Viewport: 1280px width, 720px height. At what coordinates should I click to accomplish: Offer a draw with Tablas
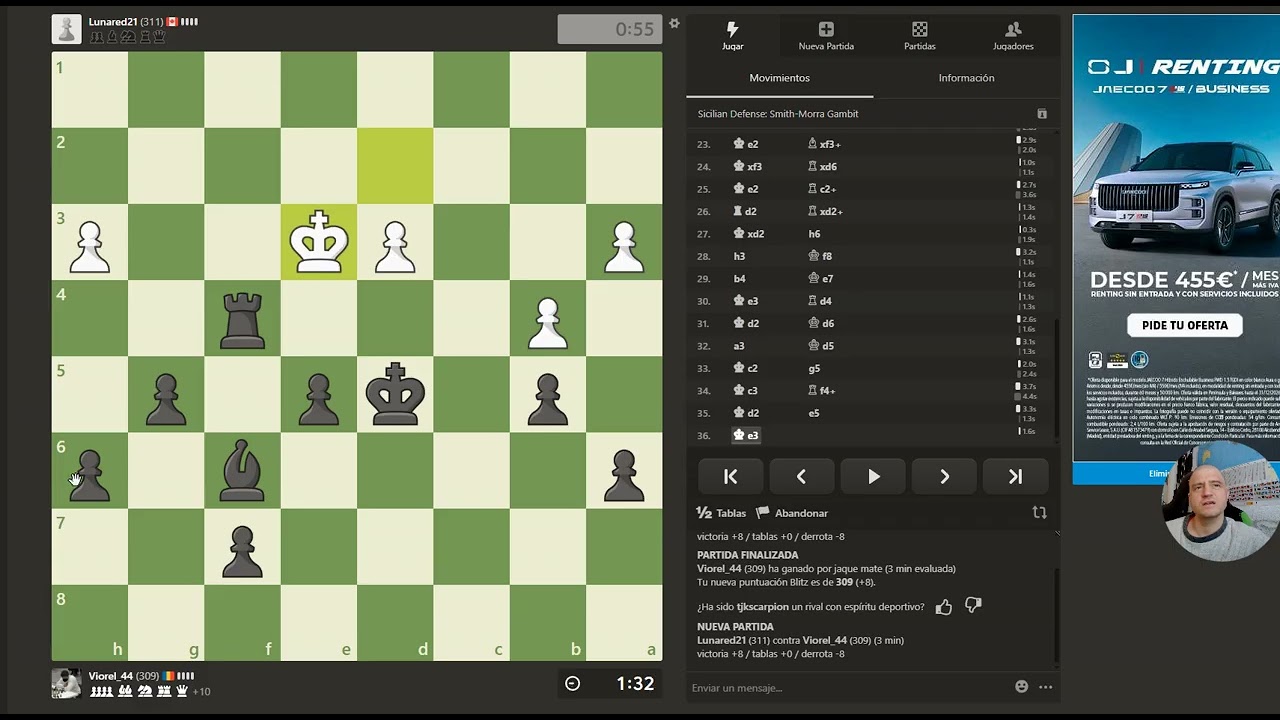tap(721, 513)
